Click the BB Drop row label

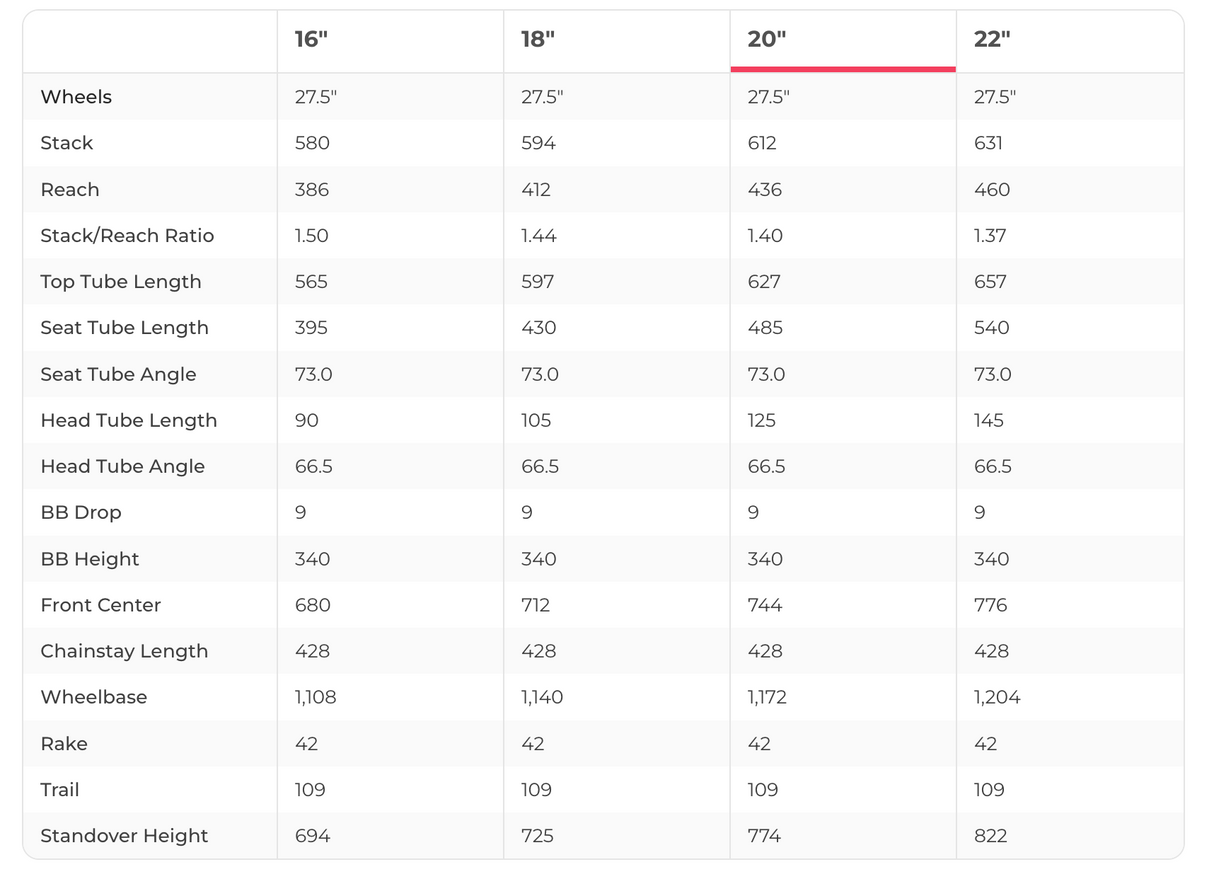tap(81, 513)
